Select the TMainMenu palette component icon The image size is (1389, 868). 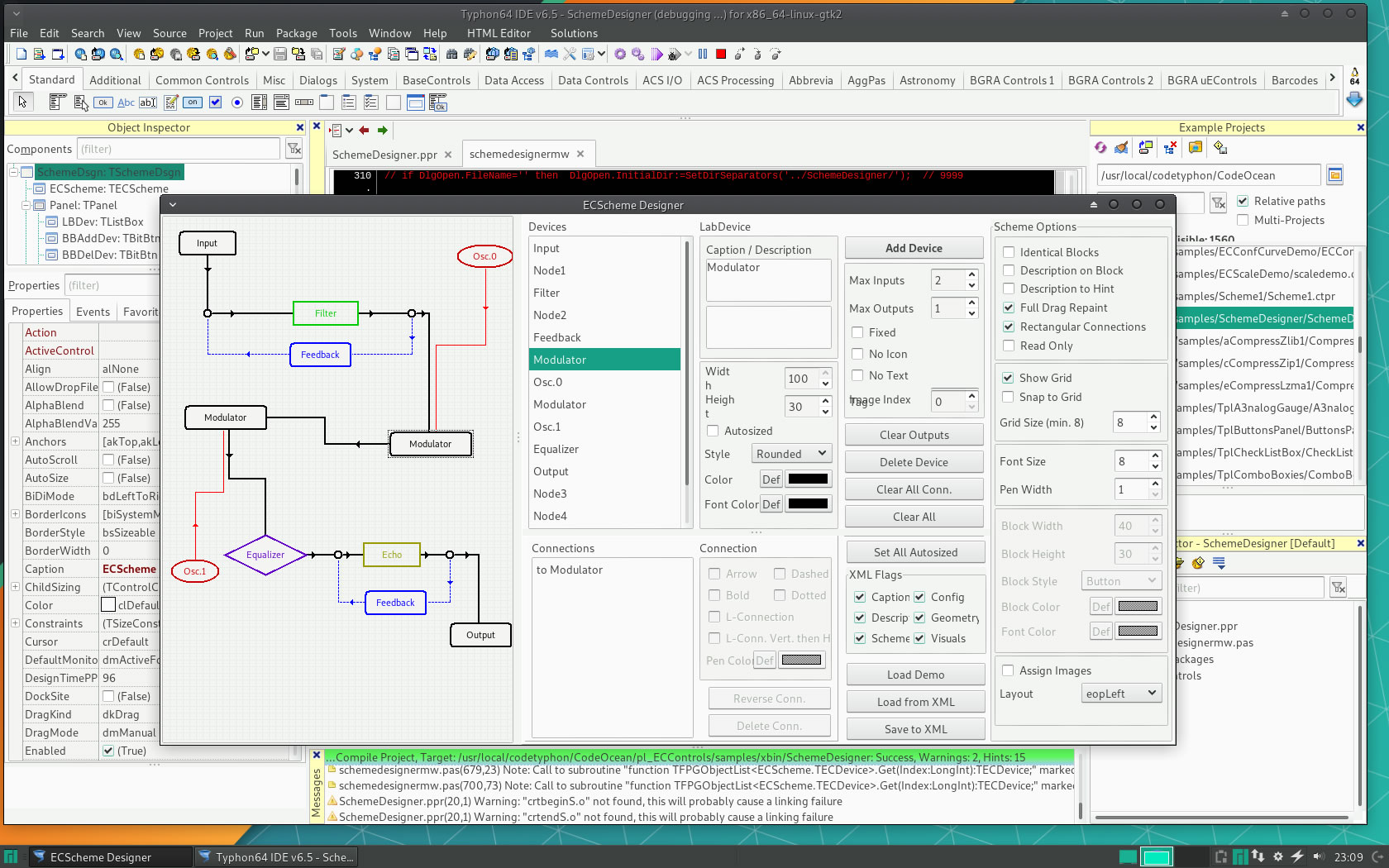click(58, 103)
